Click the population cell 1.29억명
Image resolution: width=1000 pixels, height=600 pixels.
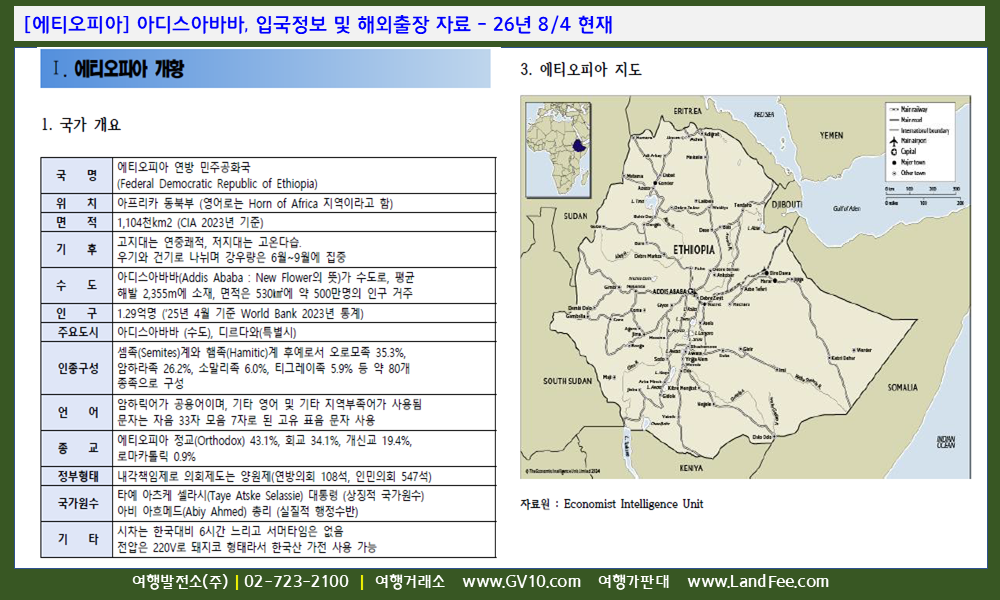tap(304, 313)
